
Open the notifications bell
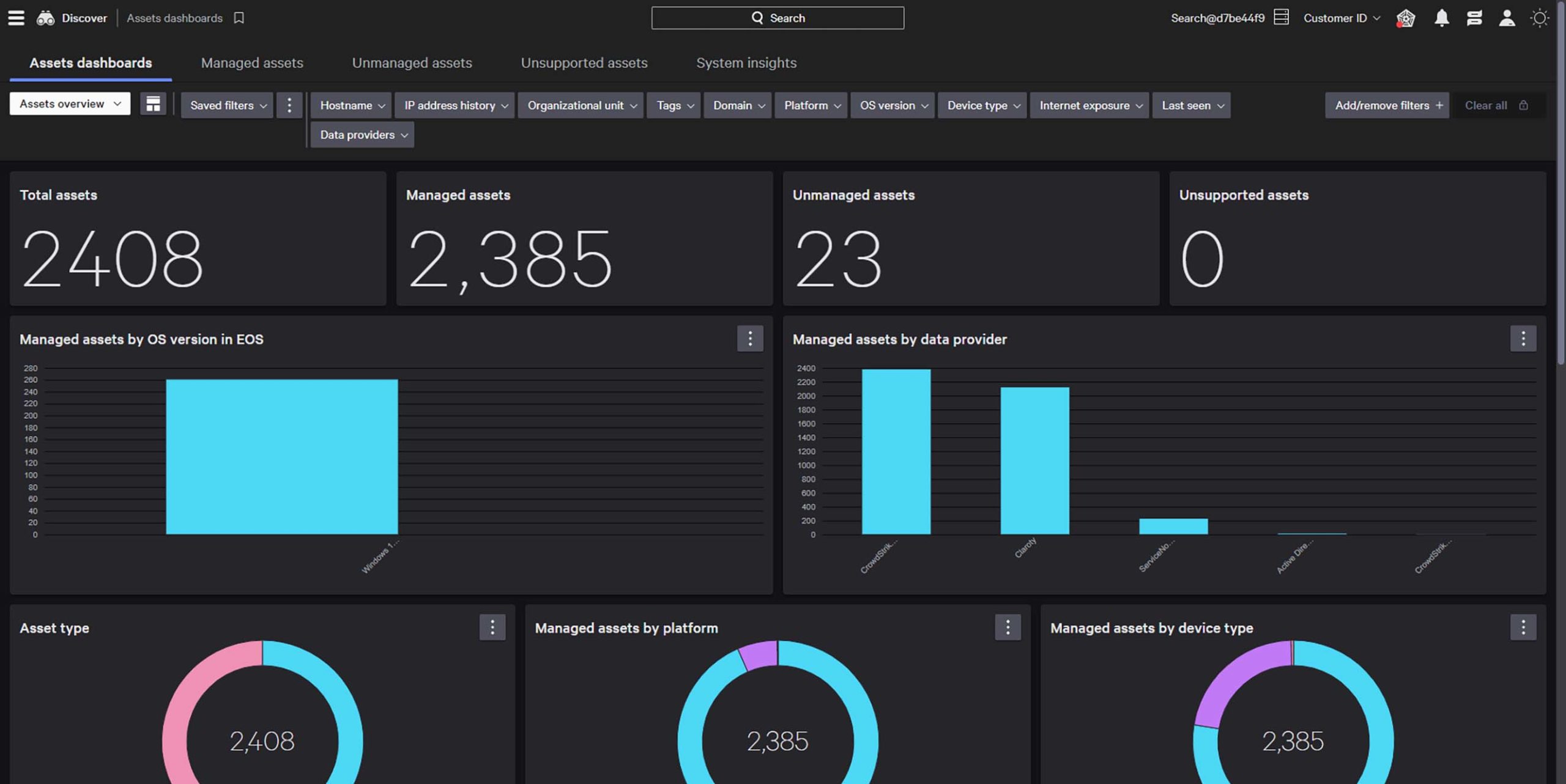(x=1441, y=18)
